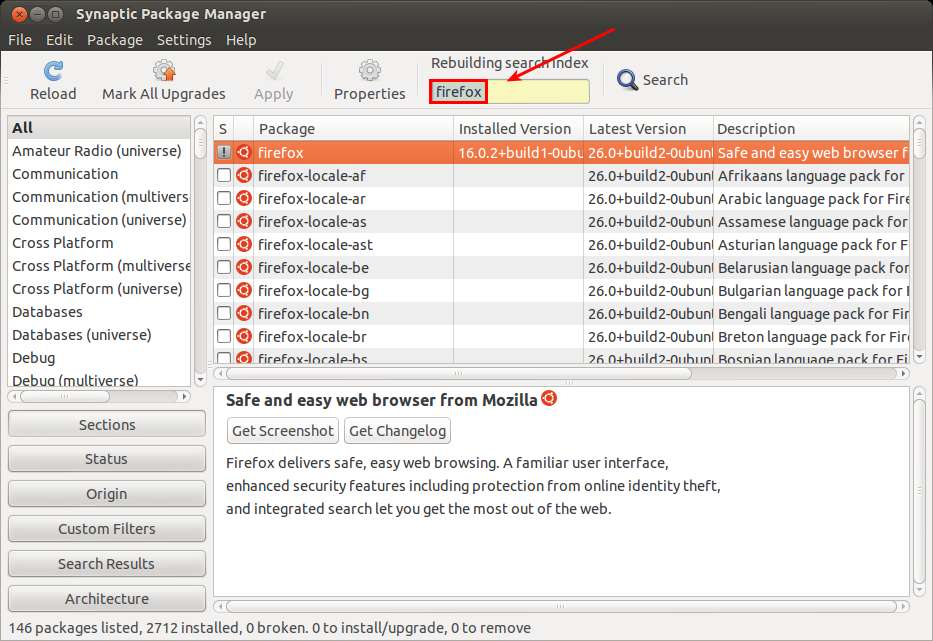Click the Ubuntu icon in firefox-locale-be row
This screenshot has height=641, width=933.
click(243, 267)
